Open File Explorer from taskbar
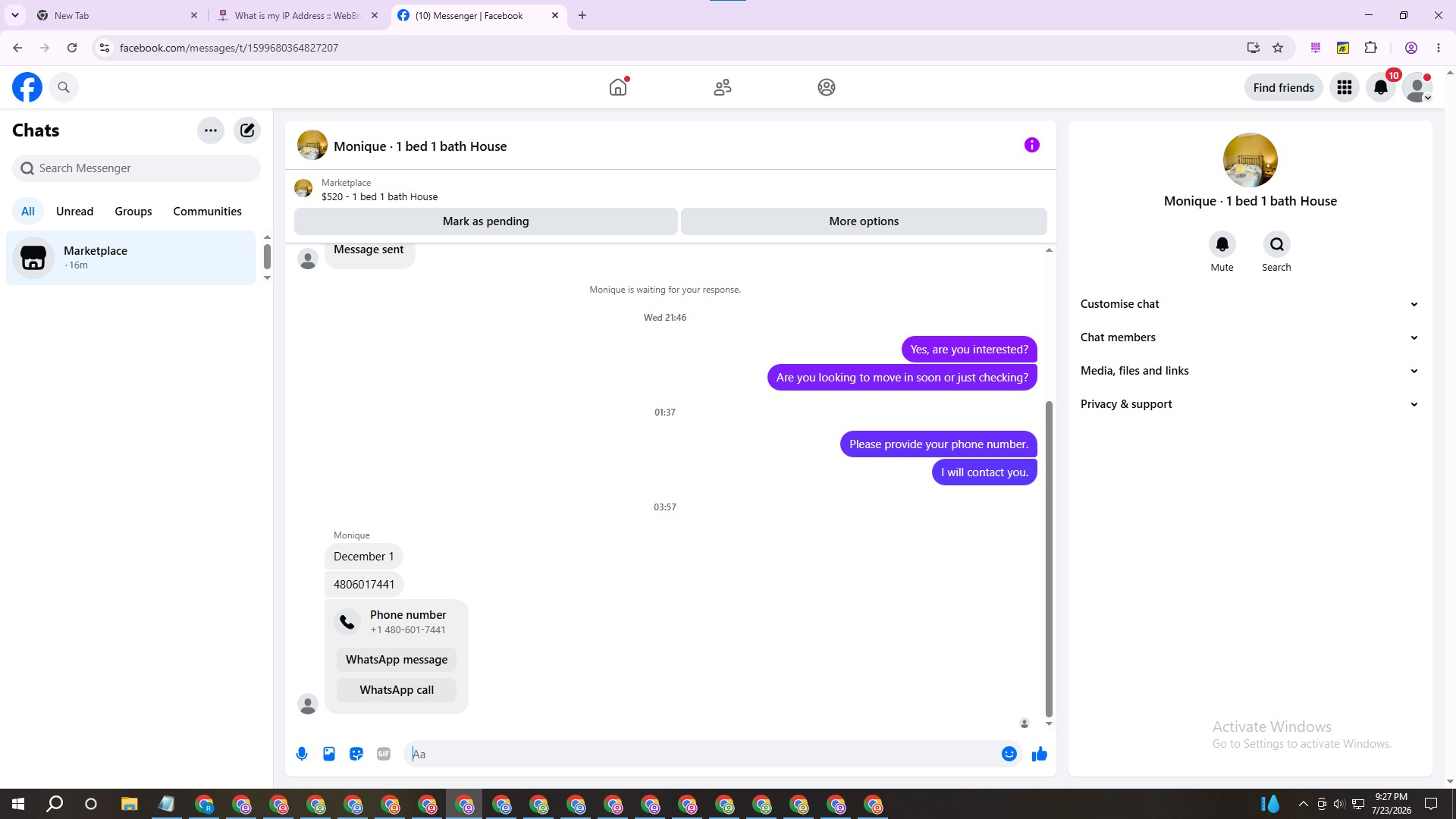Image resolution: width=1456 pixels, height=819 pixels. click(x=129, y=804)
